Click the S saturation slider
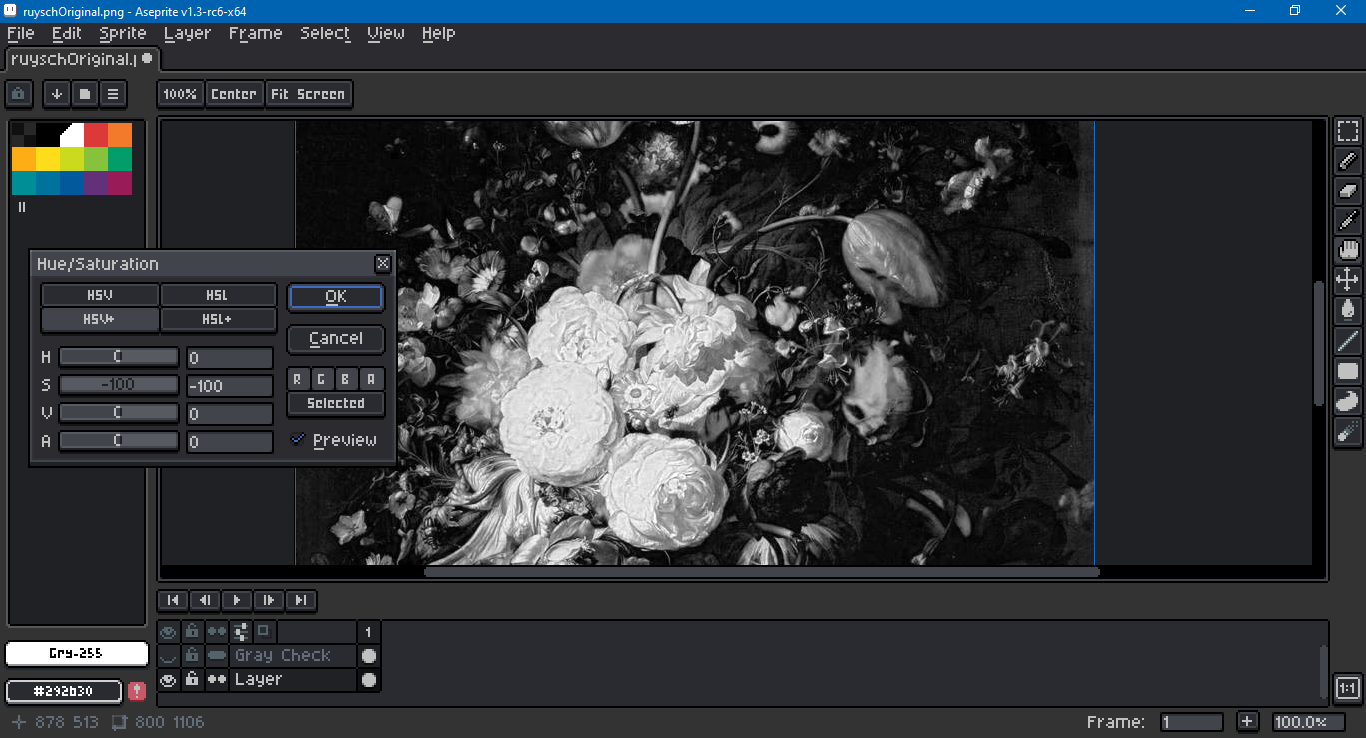 [119, 385]
